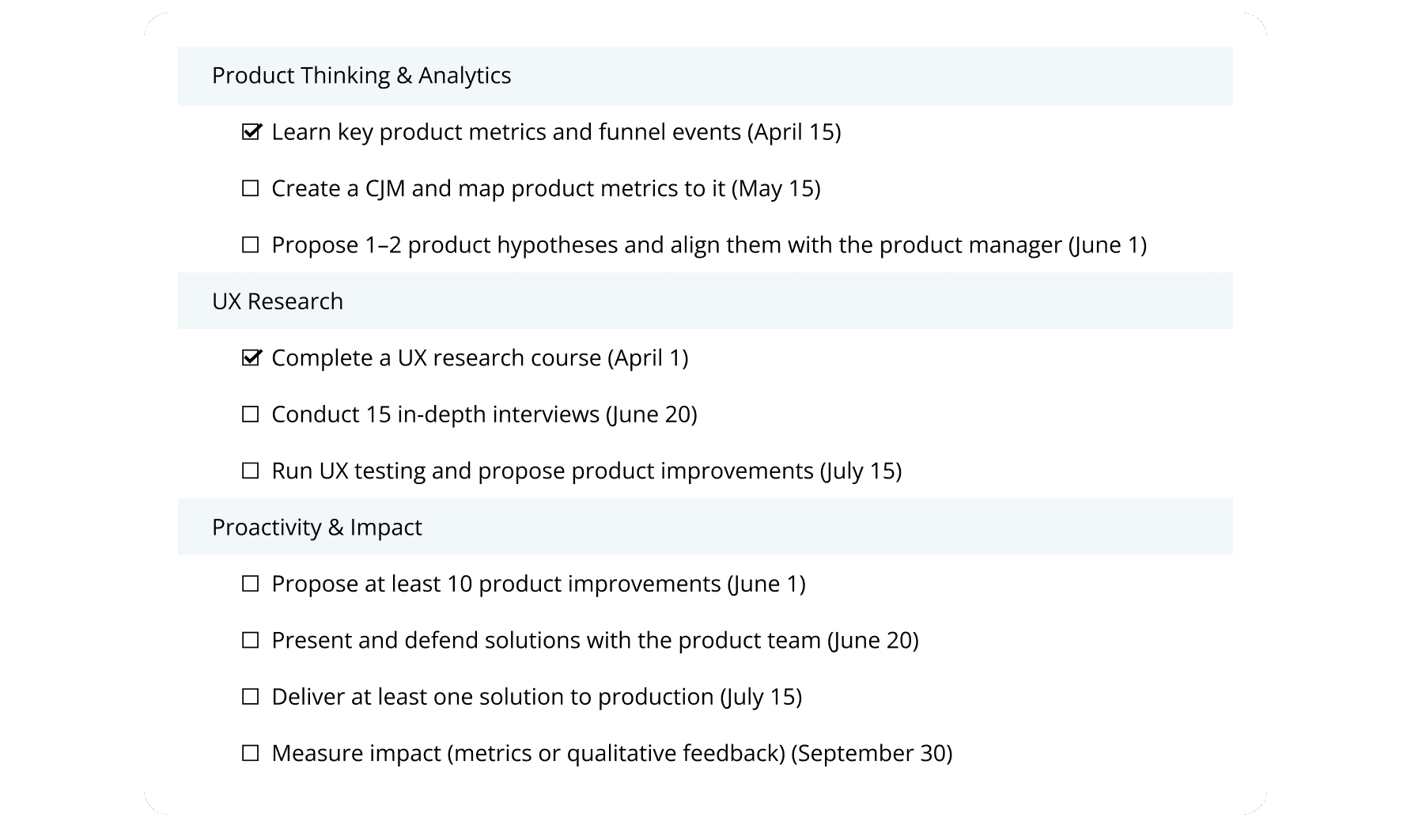Mark 'Deliver at least one solution' checkbox complete
The width and height of the screenshot is (1411, 840).
tap(250, 697)
